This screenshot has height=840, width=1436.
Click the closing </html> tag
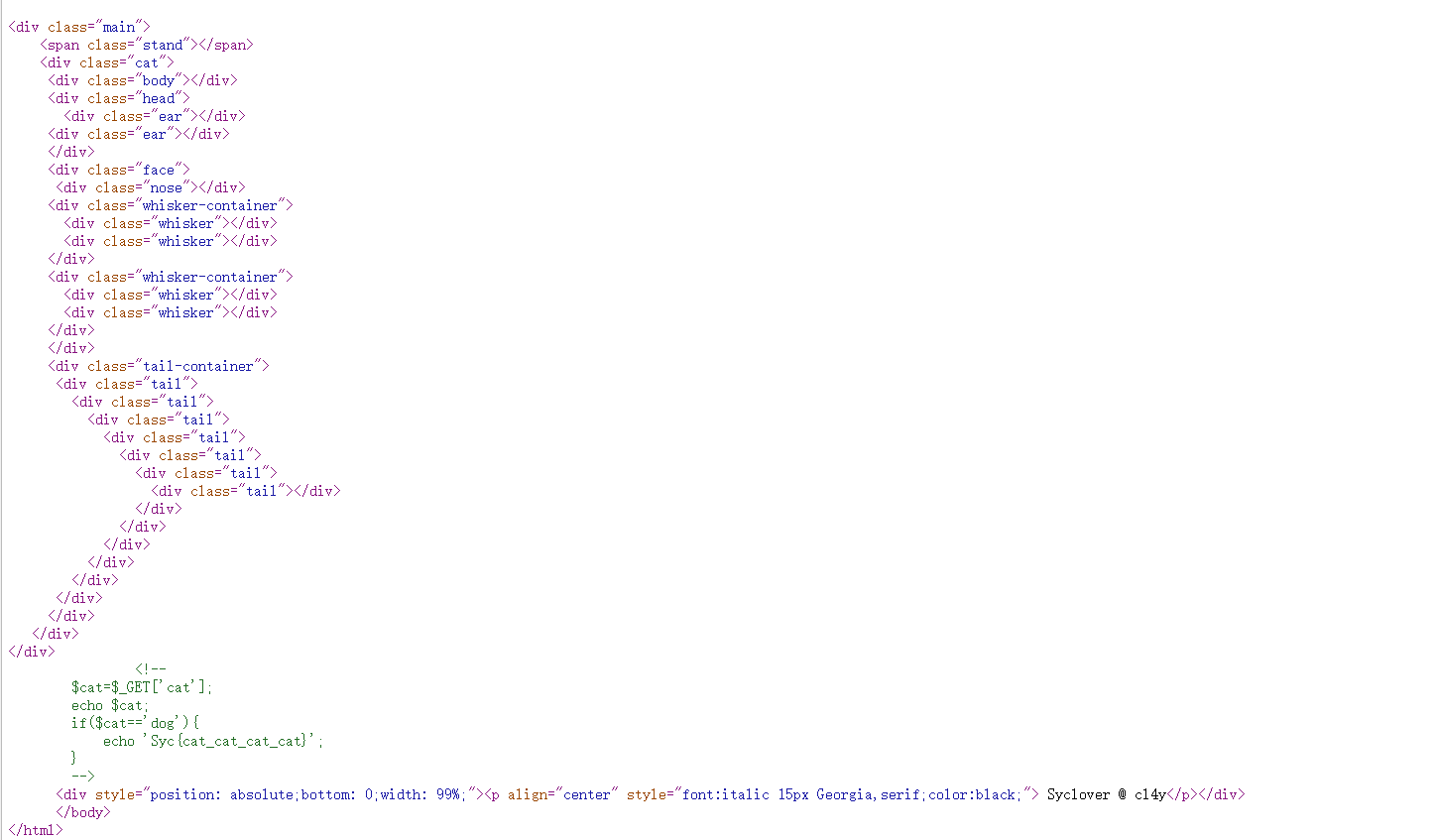click(x=36, y=830)
